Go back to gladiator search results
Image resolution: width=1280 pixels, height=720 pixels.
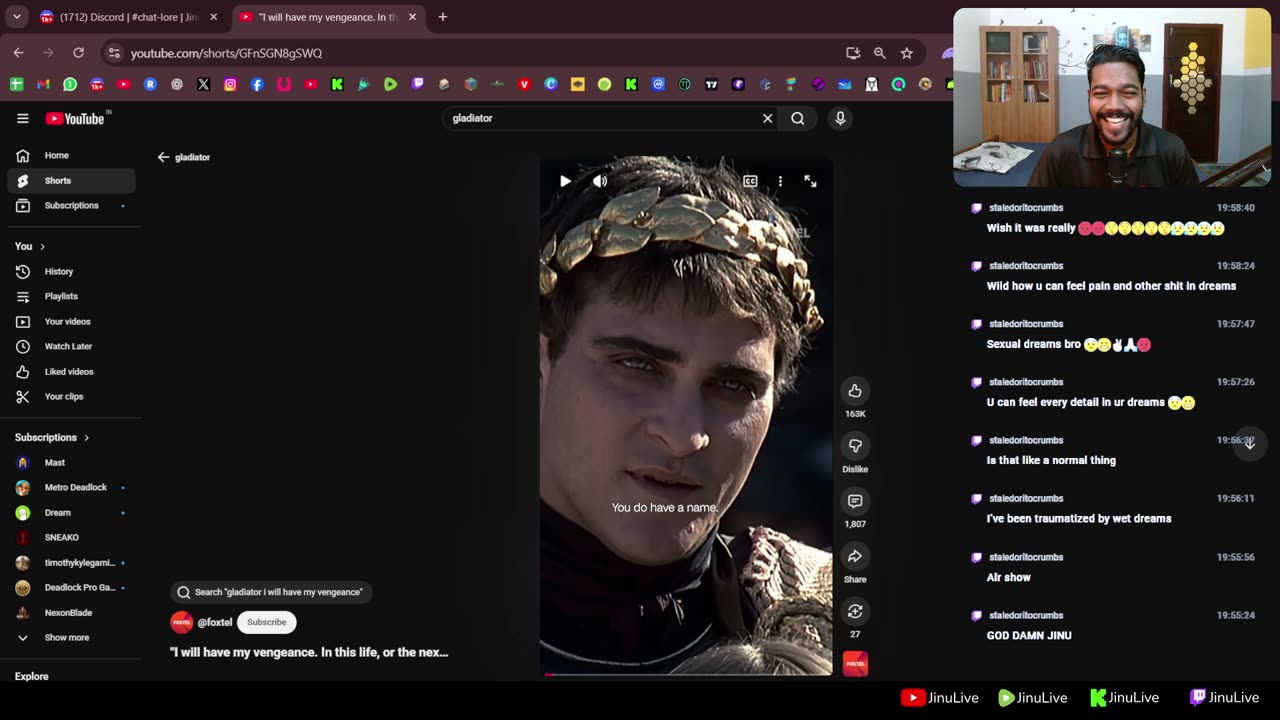tap(164, 157)
